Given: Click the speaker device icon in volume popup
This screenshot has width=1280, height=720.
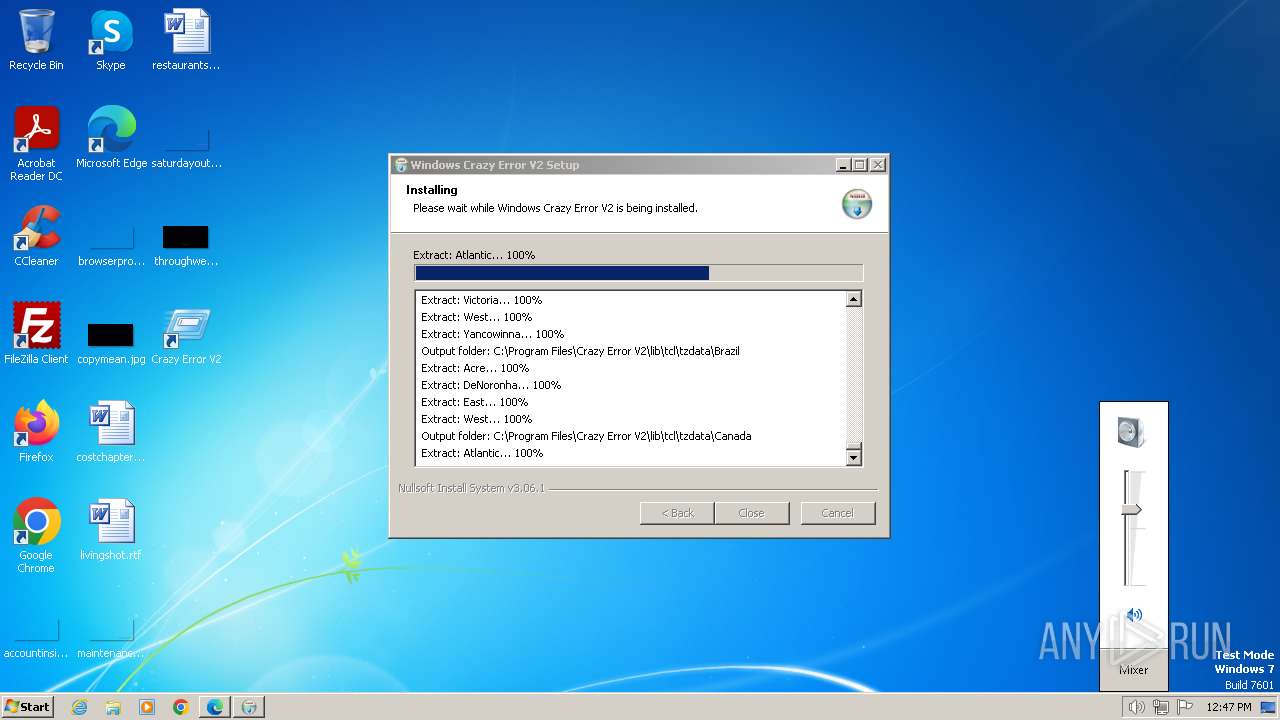Looking at the screenshot, I should [1131, 432].
